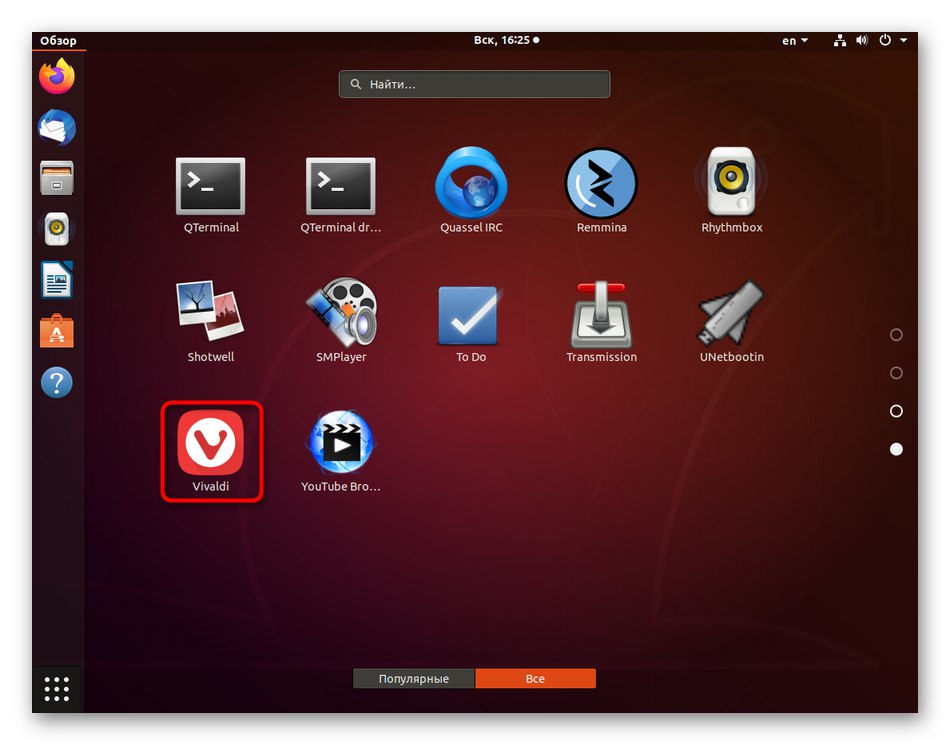This screenshot has width=950, height=745.
Task: Expand the system menu arrow
Action: coord(903,41)
